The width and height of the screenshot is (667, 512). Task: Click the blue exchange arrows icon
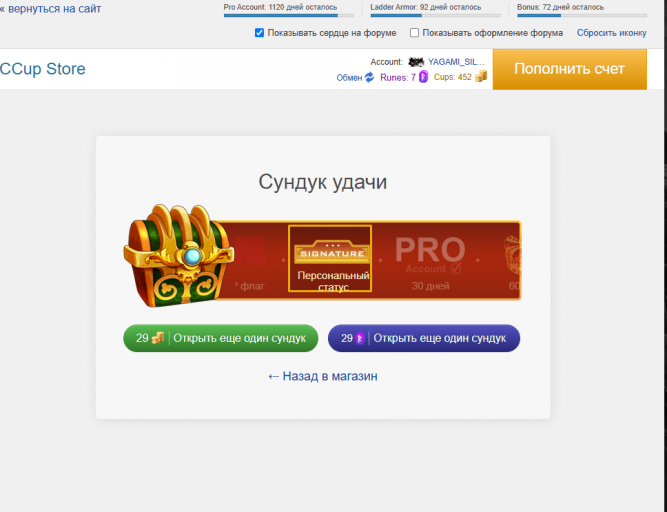pos(369,77)
